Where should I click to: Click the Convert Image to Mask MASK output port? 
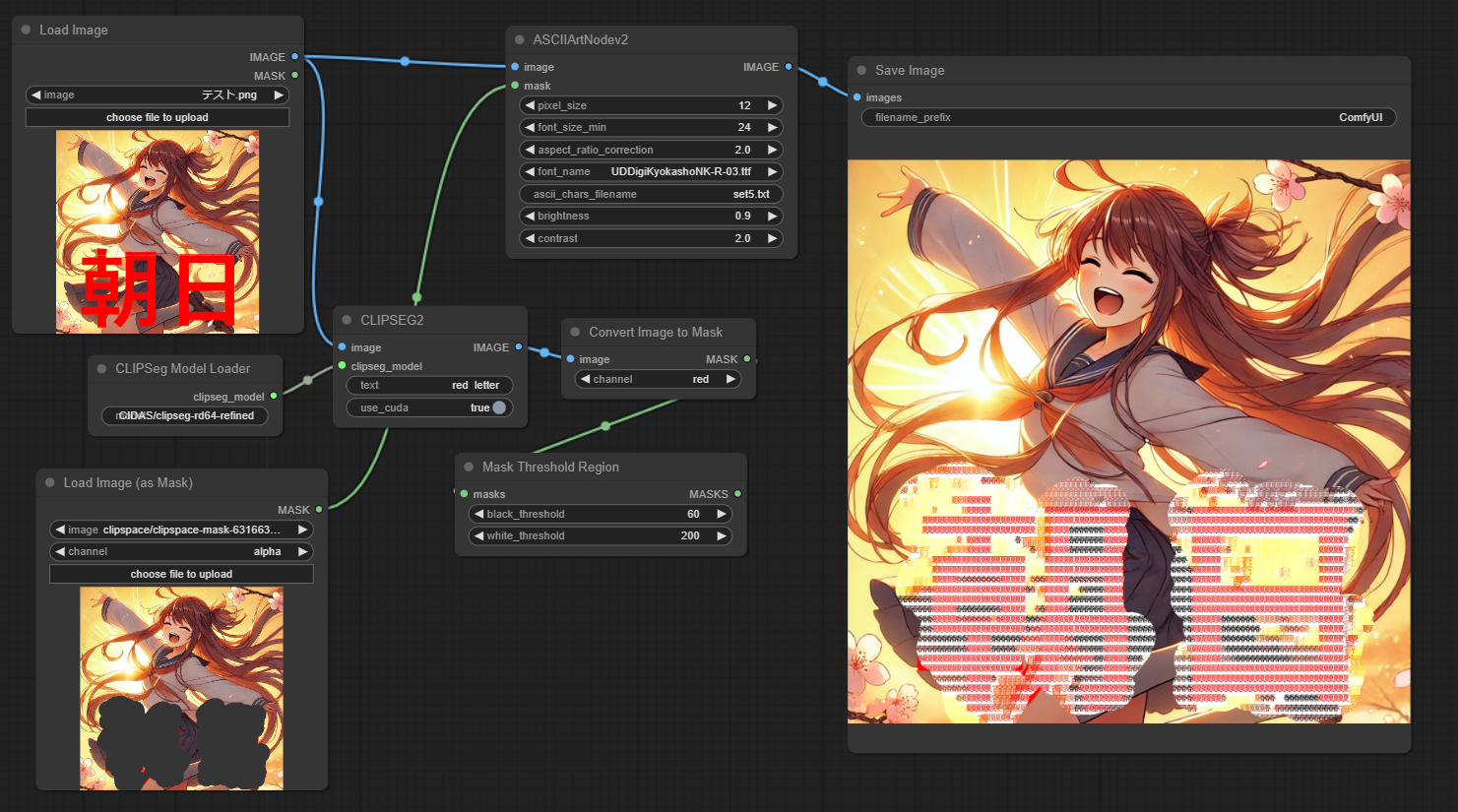(747, 359)
